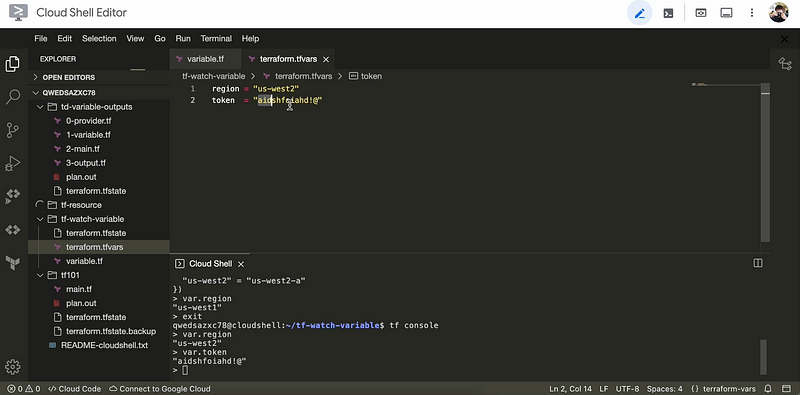Change the Spaces: 4 indentation setting

(665, 389)
